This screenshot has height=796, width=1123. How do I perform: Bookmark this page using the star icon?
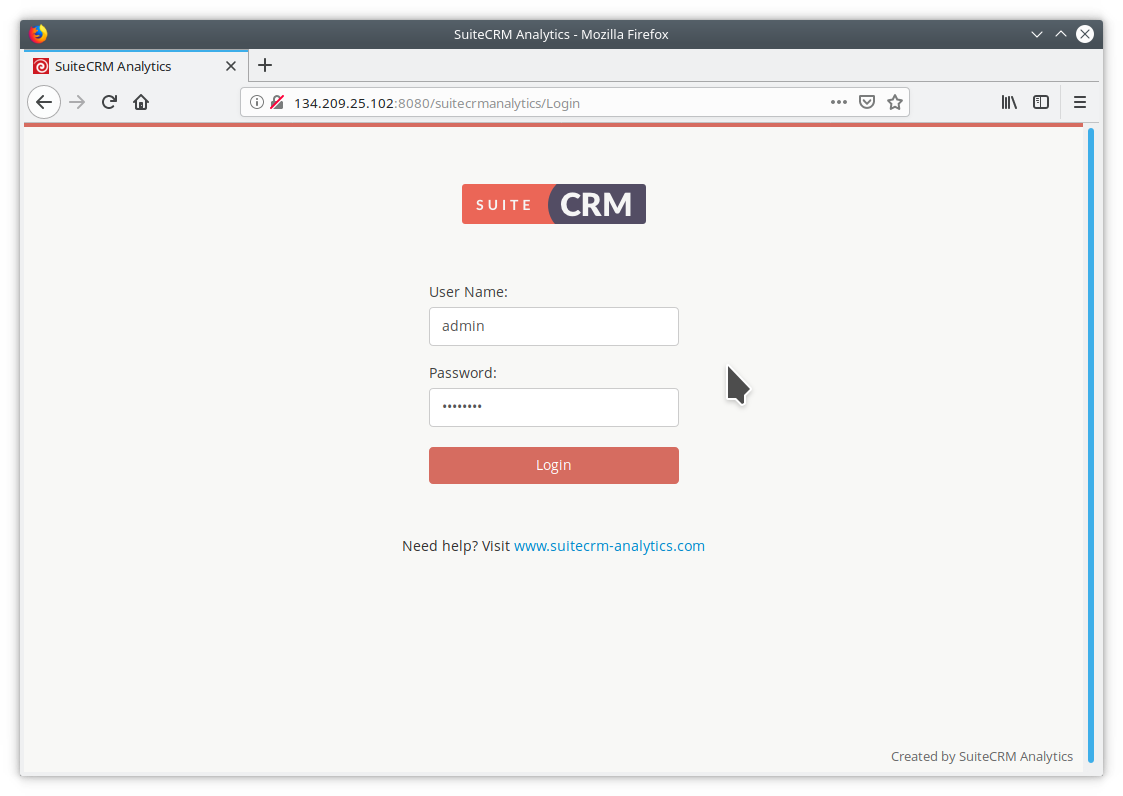pos(894,102)
